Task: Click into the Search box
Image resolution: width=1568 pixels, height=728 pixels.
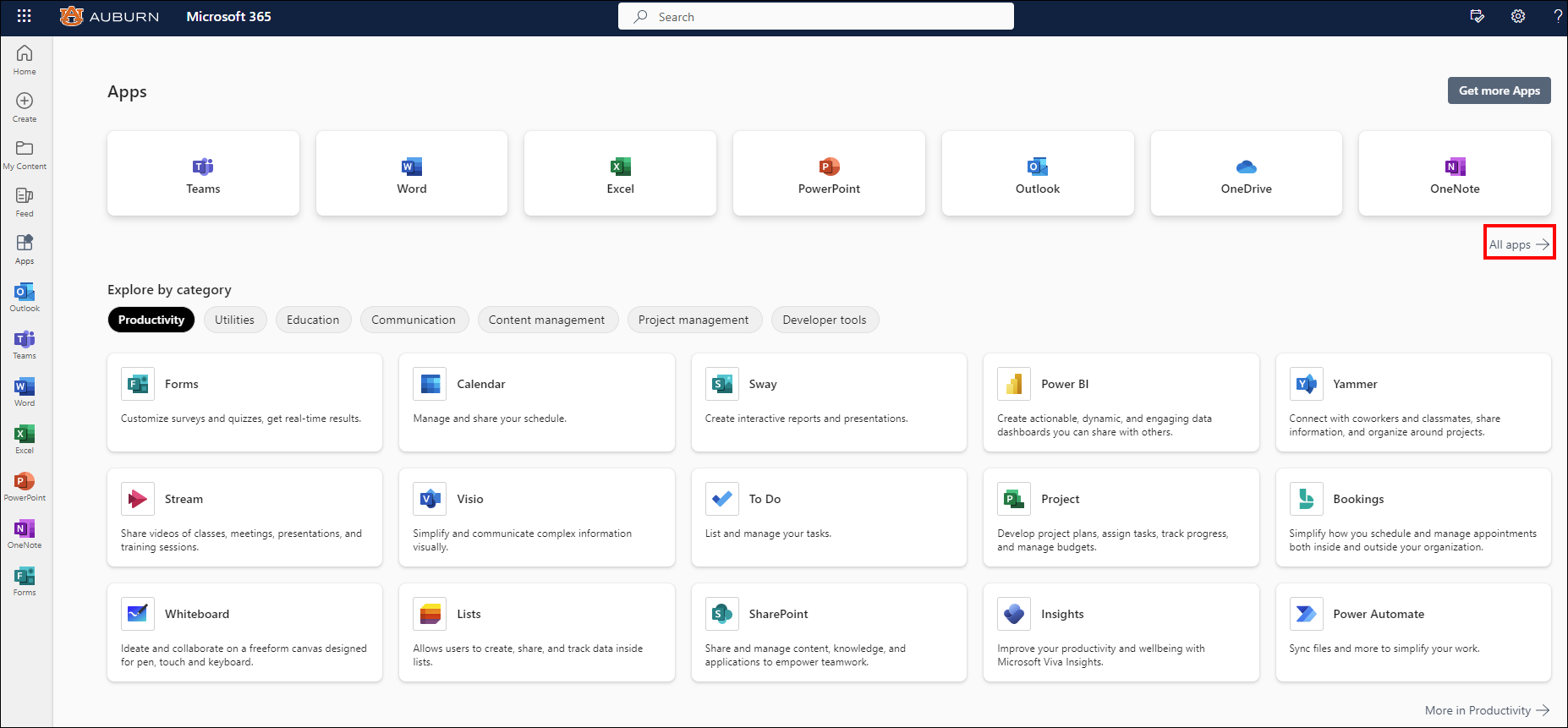Action: pyautogui.click(x=816, y=16)
